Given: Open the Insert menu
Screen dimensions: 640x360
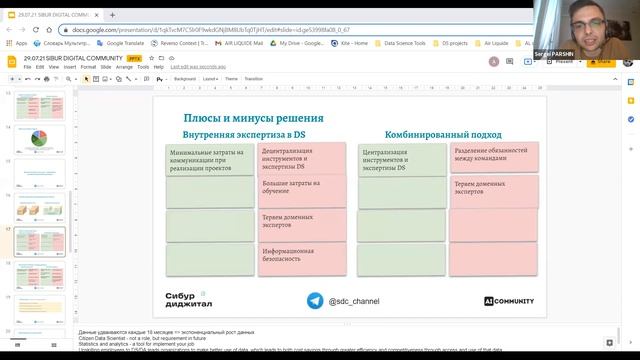Looking at the screenshot, I should [70, 67].
